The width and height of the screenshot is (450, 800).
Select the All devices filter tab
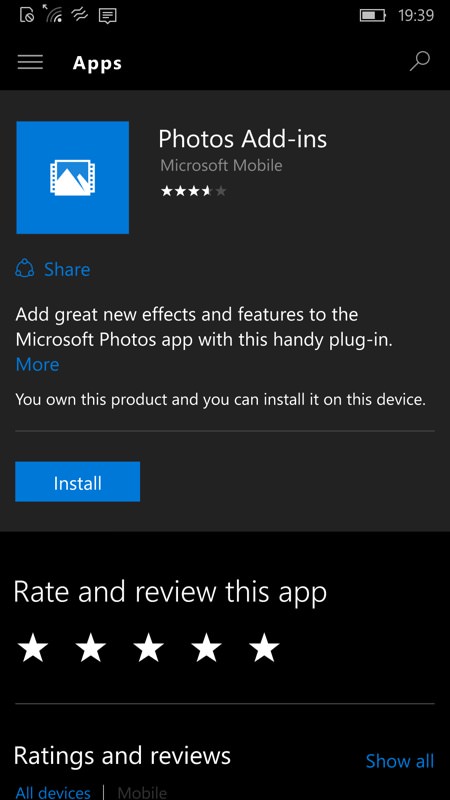[53, 792]
